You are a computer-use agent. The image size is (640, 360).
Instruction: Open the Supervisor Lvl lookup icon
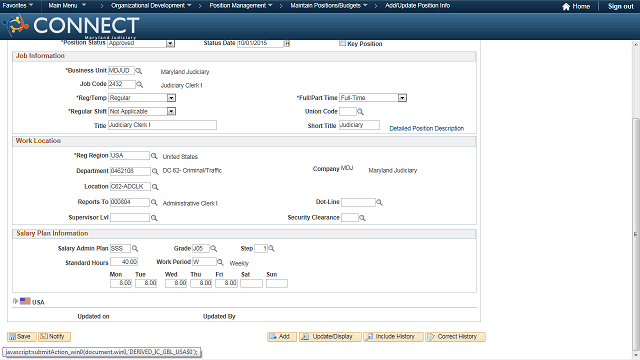tap(154, 218)
